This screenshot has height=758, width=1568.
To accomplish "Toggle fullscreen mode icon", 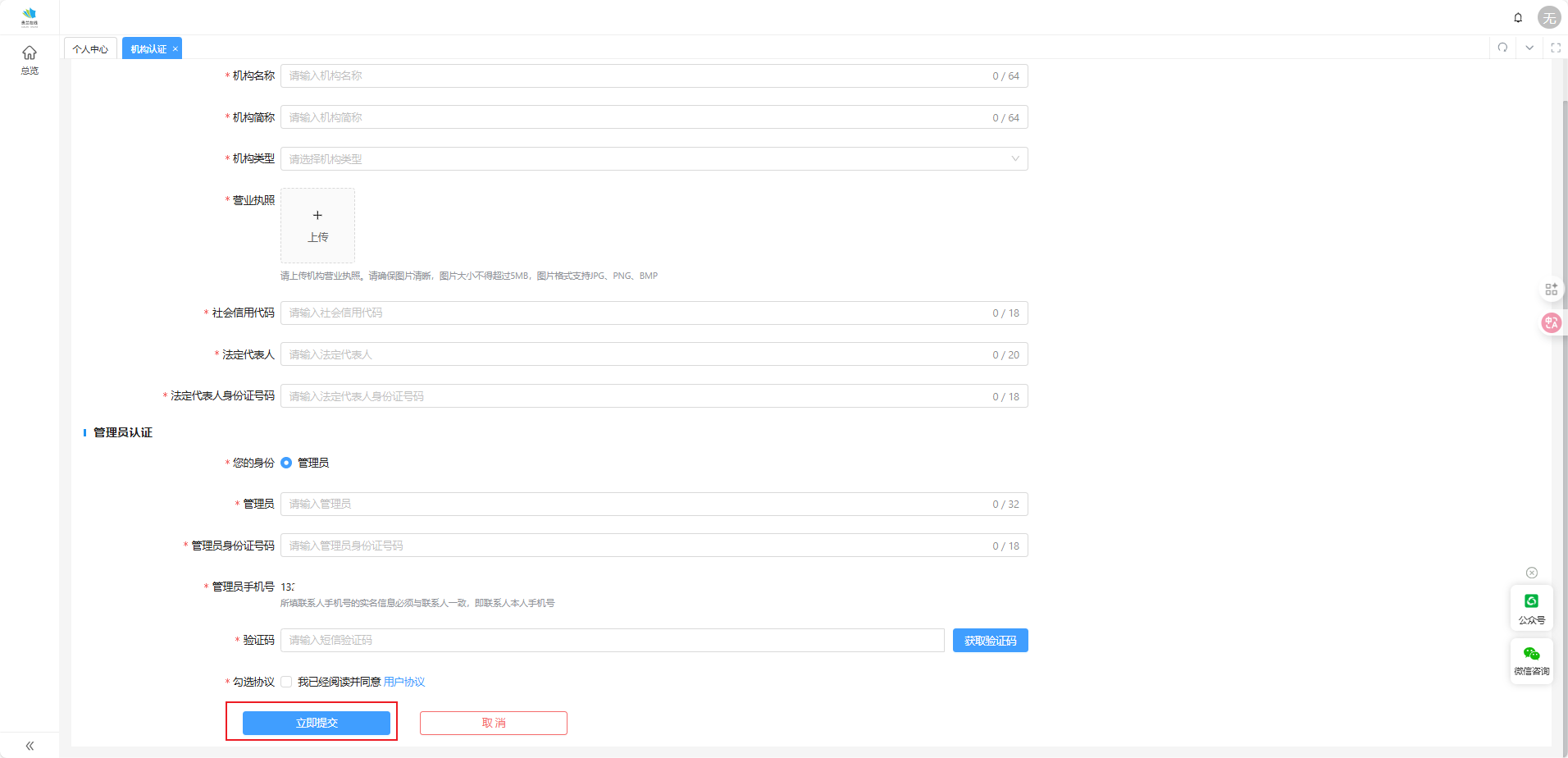I will [1555, 48].
